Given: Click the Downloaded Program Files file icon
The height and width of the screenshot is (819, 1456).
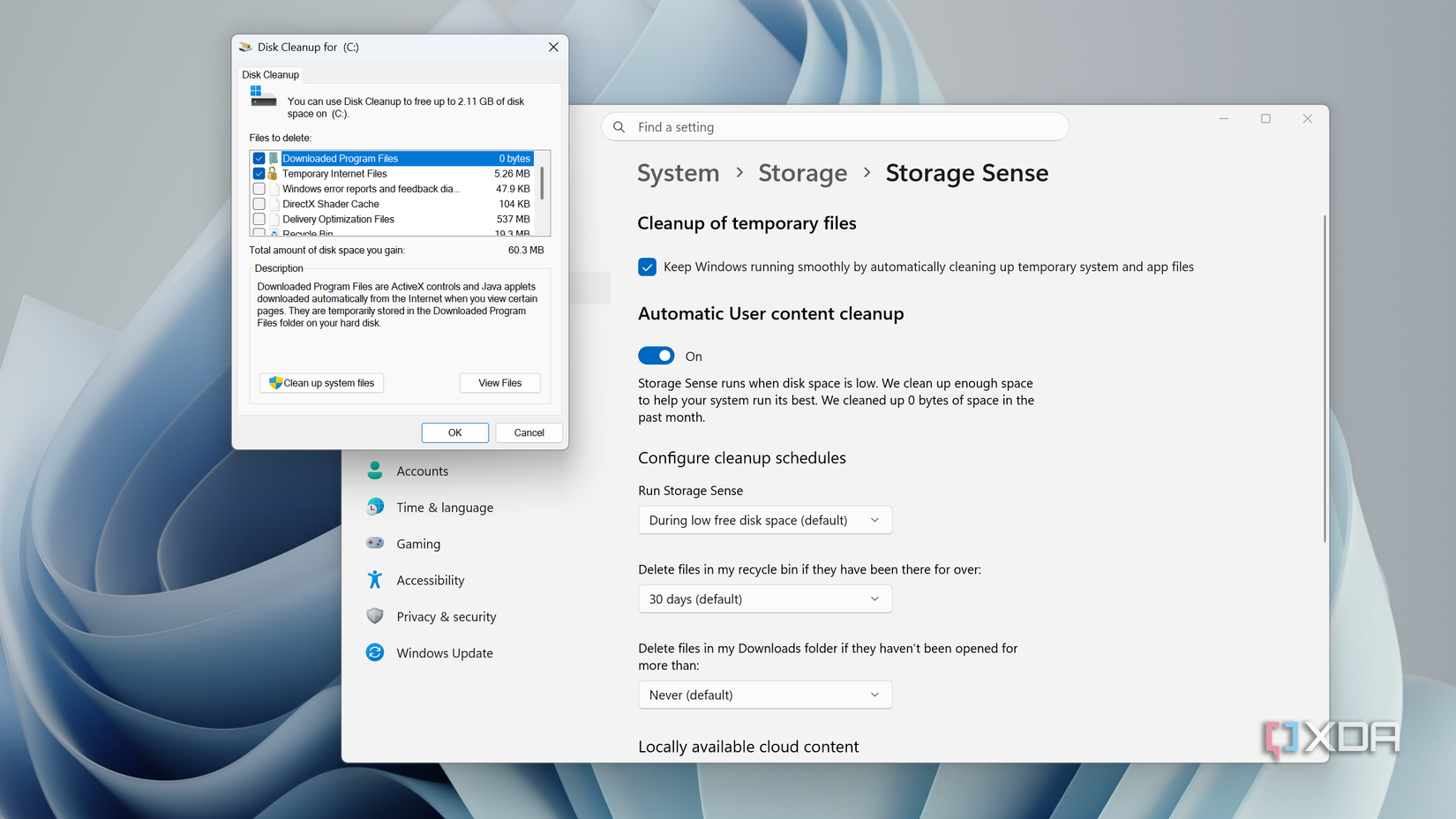Looking at the screenshot, I should tap(274, 159).
